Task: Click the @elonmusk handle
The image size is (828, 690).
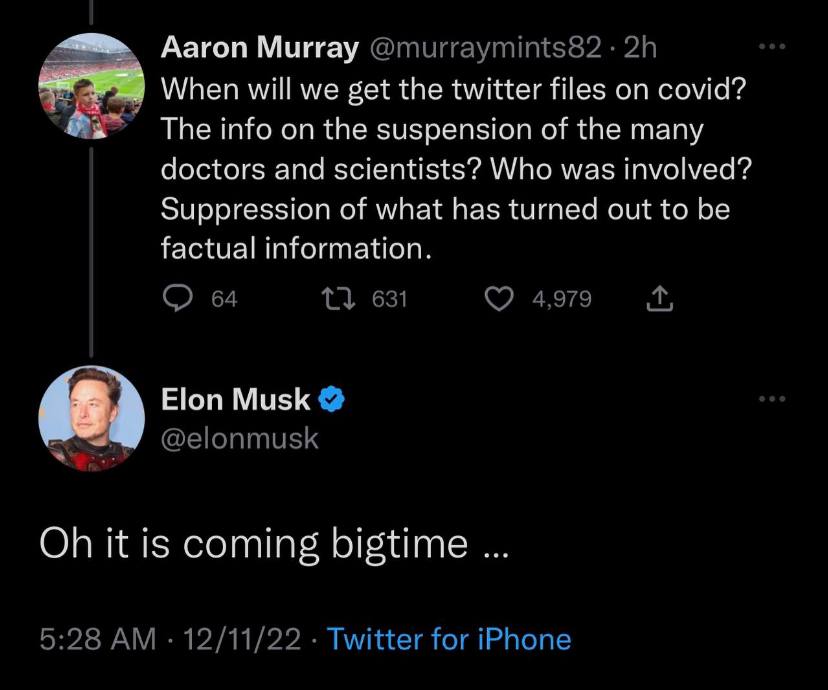Action: 240,438
